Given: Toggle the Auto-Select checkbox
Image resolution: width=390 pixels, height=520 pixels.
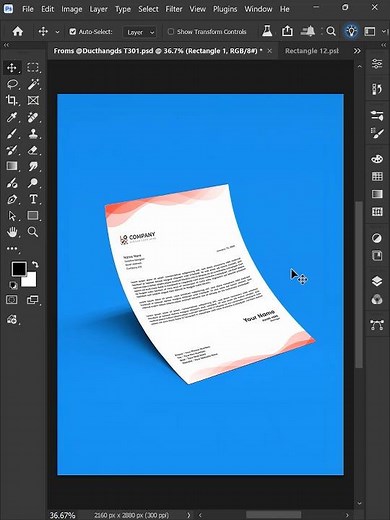Looking at the screenshot, I should [x=72, y=32].
